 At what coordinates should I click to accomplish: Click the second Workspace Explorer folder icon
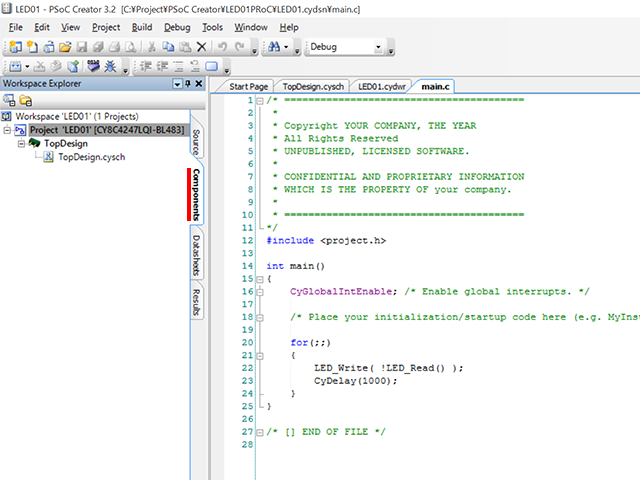(x=26, y=100)
